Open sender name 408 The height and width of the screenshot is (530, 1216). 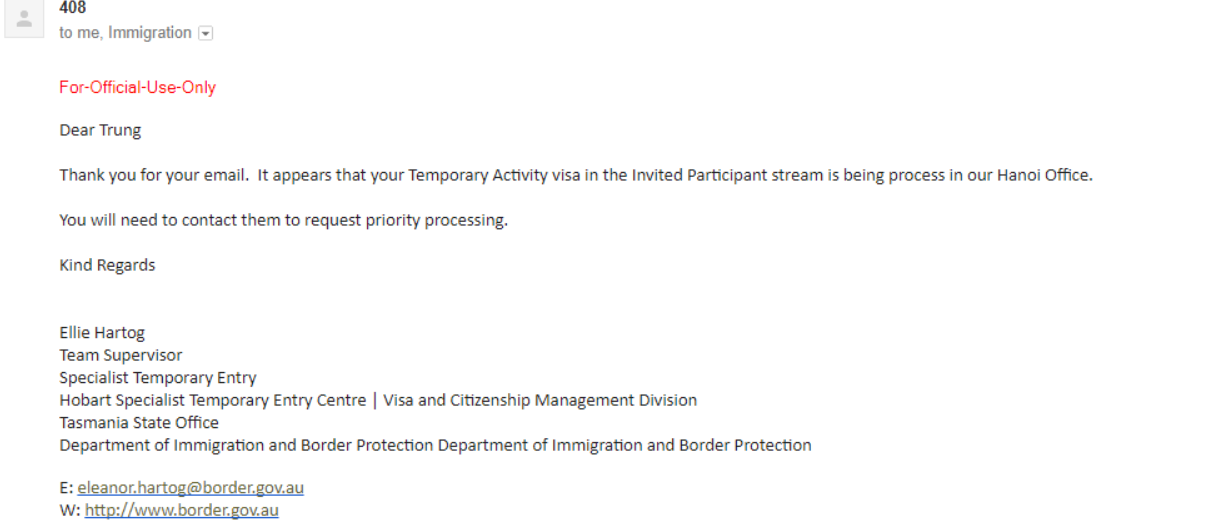(x=72, y=8)
